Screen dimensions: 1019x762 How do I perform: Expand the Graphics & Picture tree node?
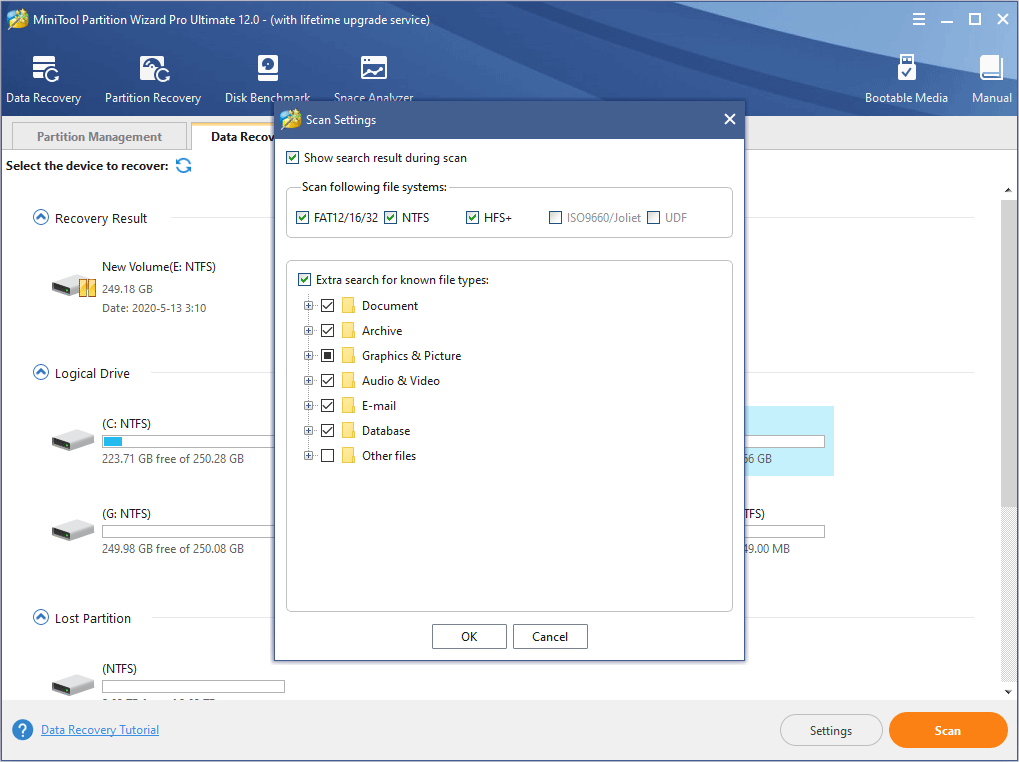pyautogui.click(x=309, y=355)
